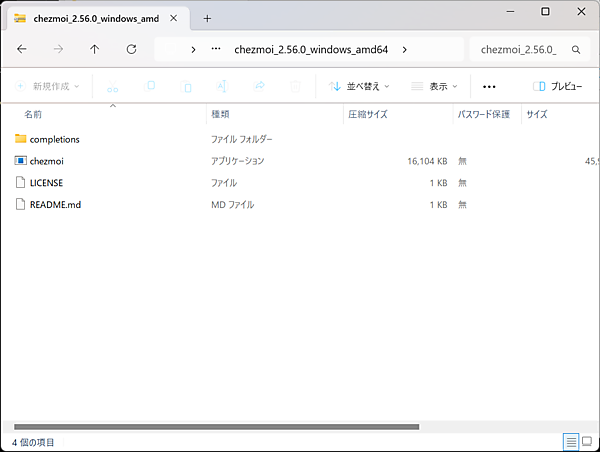This screenshot has height=452, width=600.
Task: Open the 並べ替え sort dropdown
Action: coord(359,87)
